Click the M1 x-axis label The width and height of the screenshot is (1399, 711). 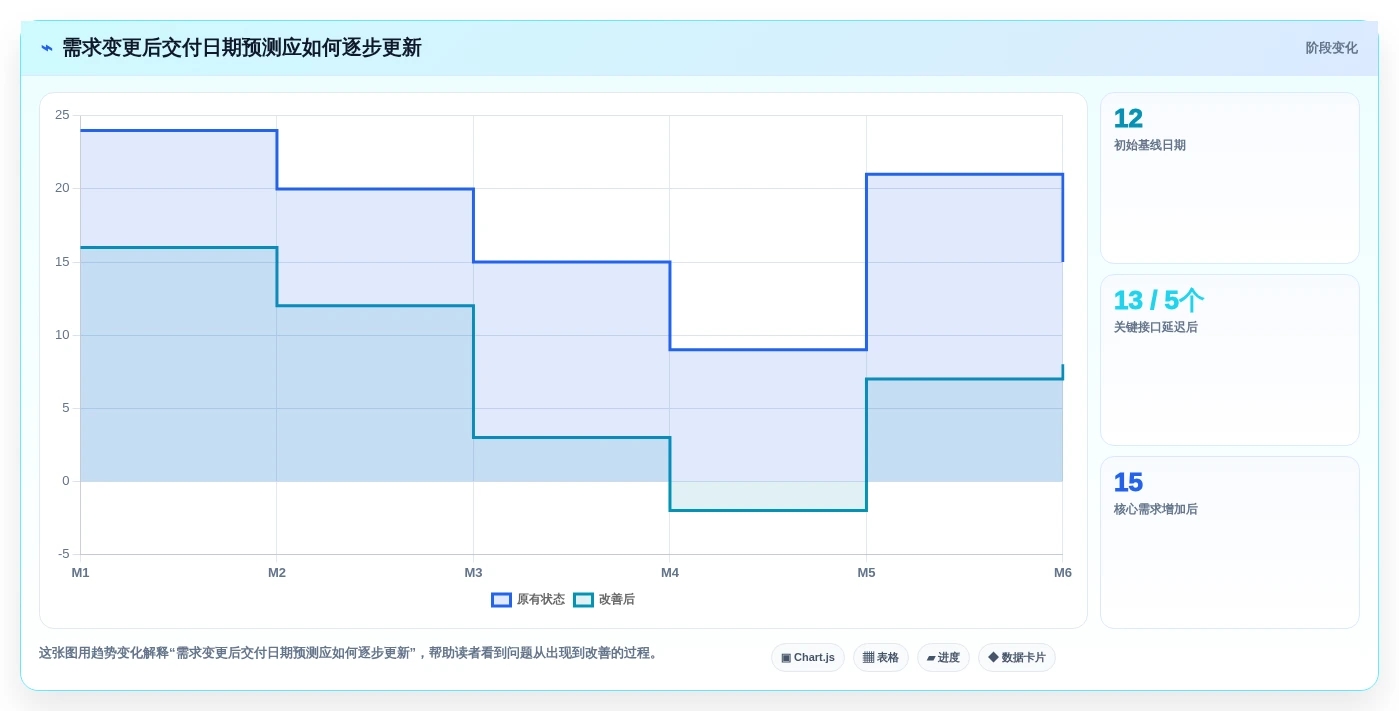80,573
